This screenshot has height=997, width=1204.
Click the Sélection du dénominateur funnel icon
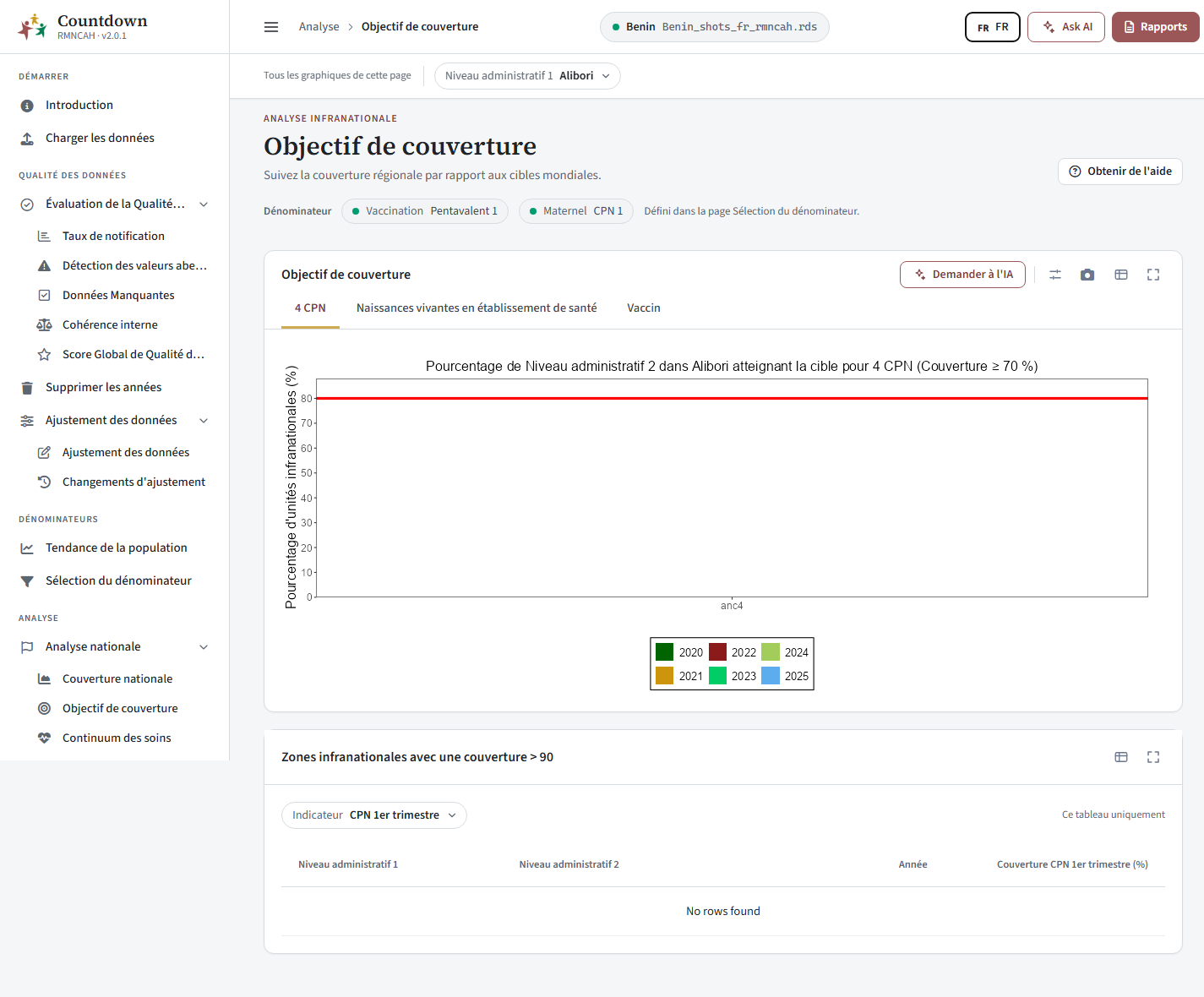click(27, 581)
